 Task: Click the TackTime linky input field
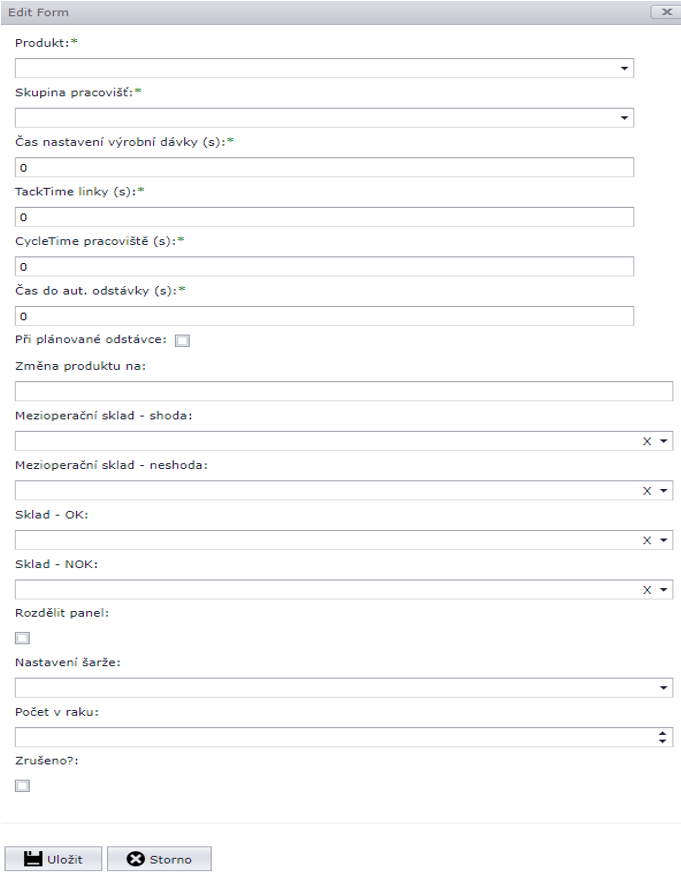325,217
